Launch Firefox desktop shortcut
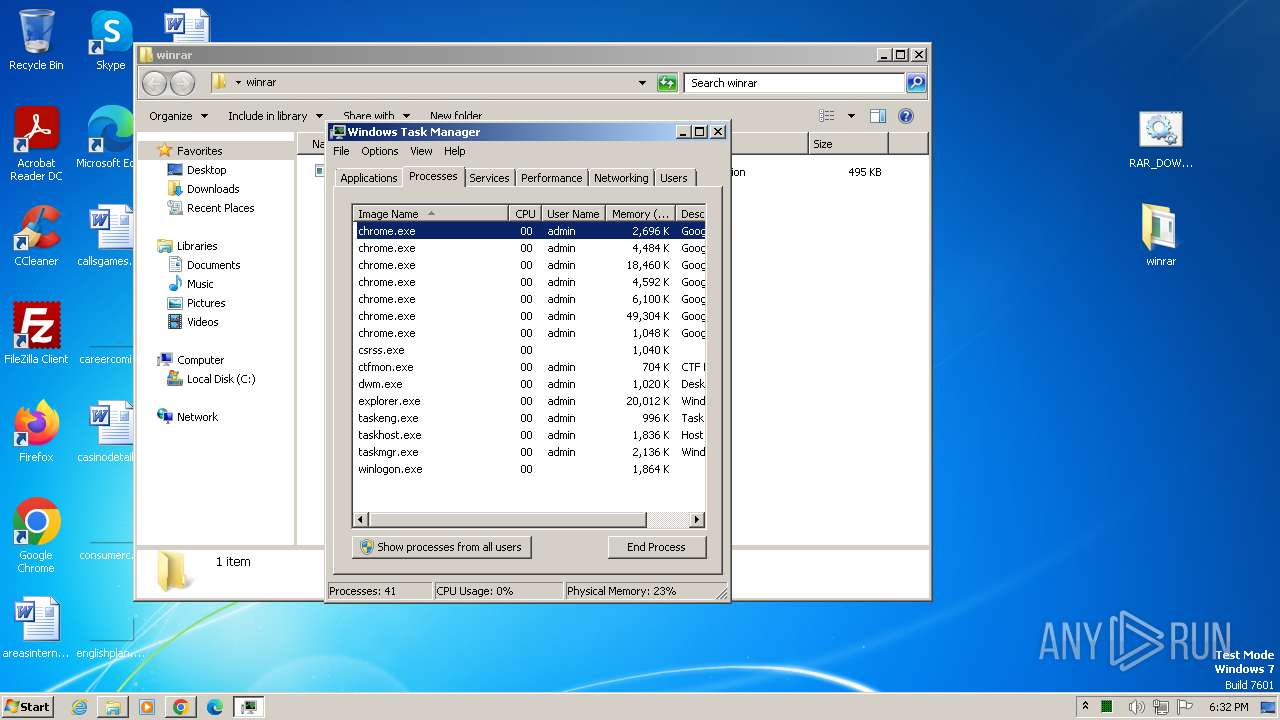The image size is (1280, 720). click(36, 432)
